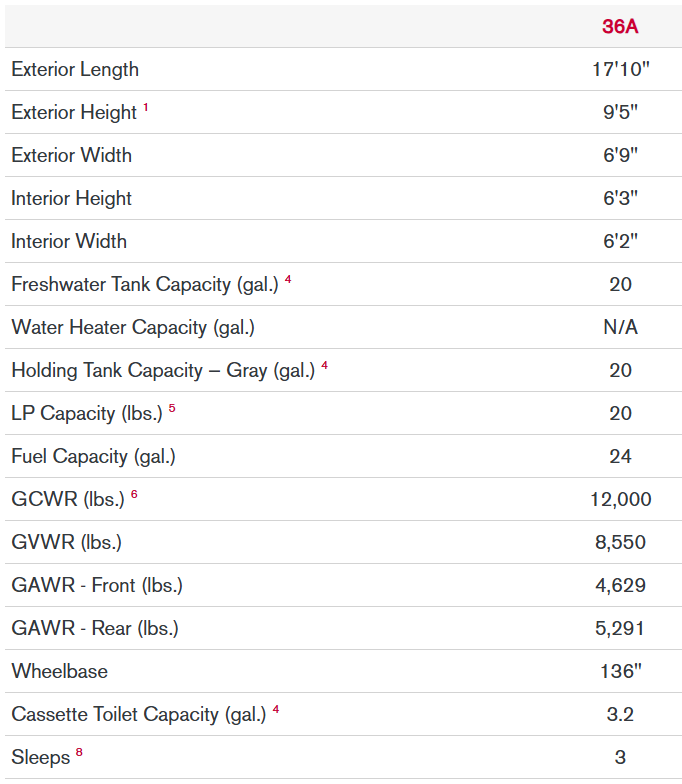Click the Water Heater Capacity N/A value

click(x=620, y=328)
